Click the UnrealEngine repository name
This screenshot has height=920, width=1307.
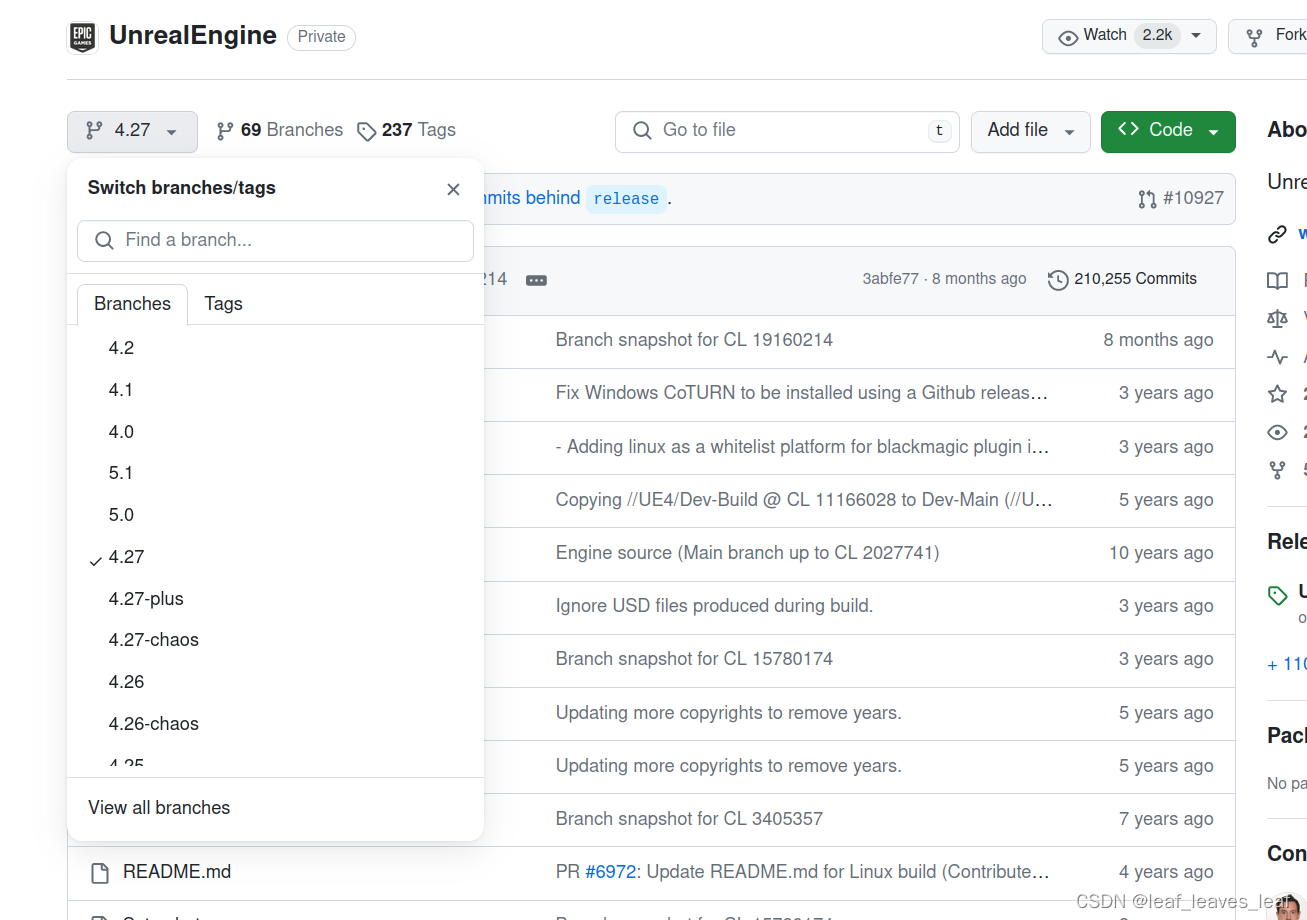pyautogui.click(x=193, y=36)
